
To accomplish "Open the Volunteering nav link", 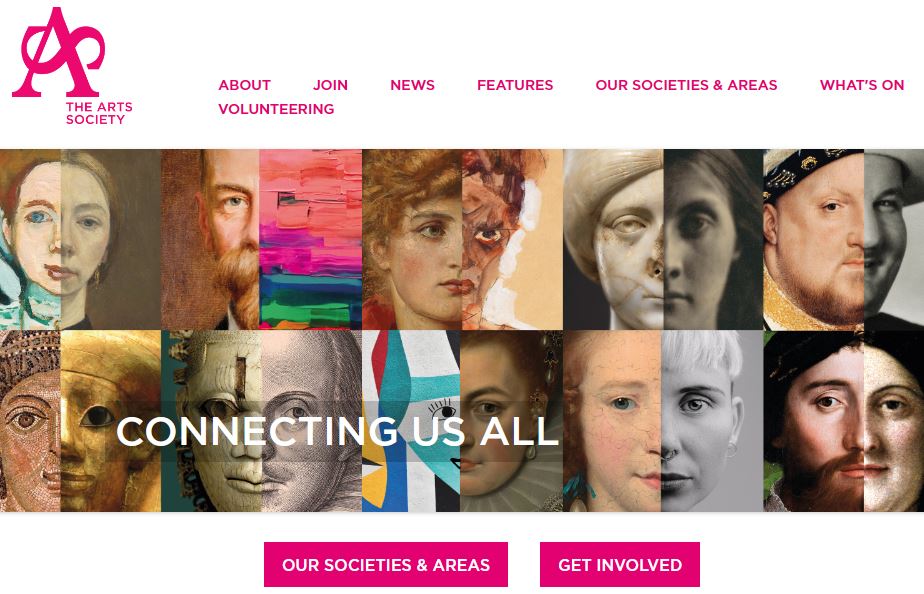I will tap(276, 109).
